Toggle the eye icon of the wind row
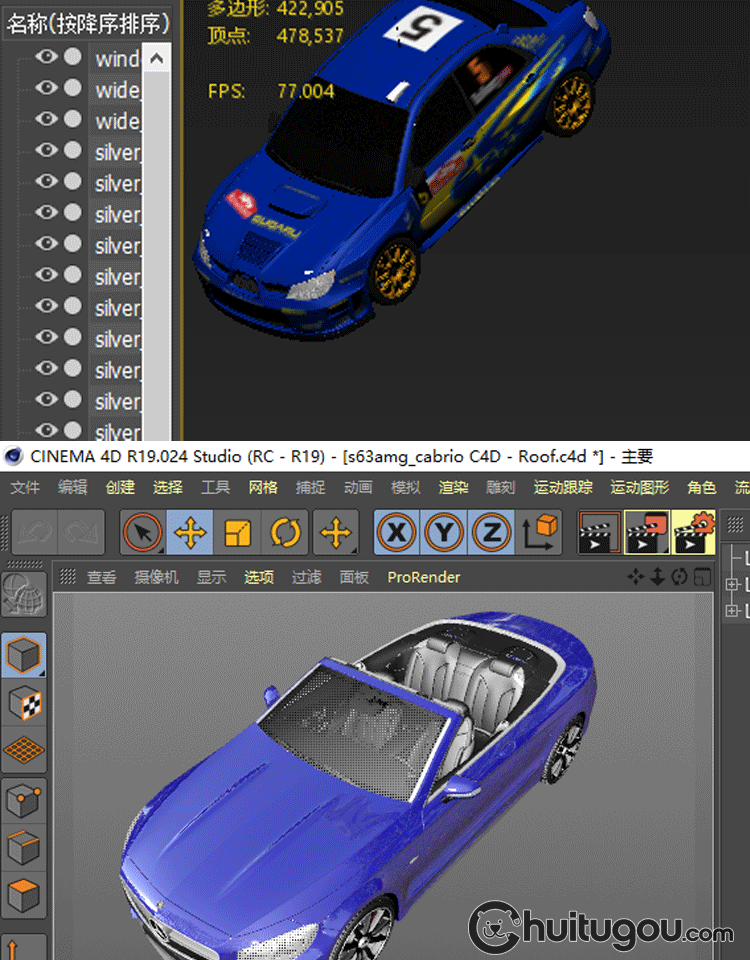 (x=47, y=56)
